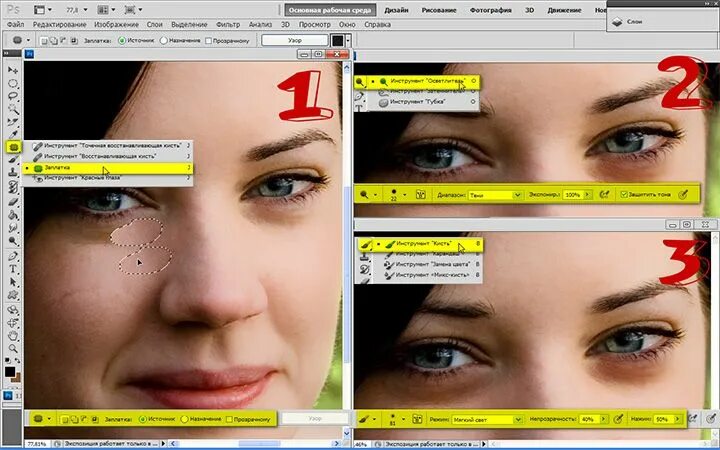720x450 pixels.
Task: Select Назначение radio in the top options bar
Action: 163,40
